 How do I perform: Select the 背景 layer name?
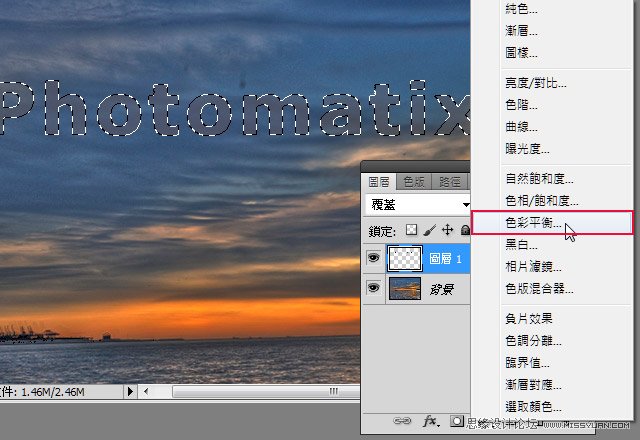click(442, 289)
